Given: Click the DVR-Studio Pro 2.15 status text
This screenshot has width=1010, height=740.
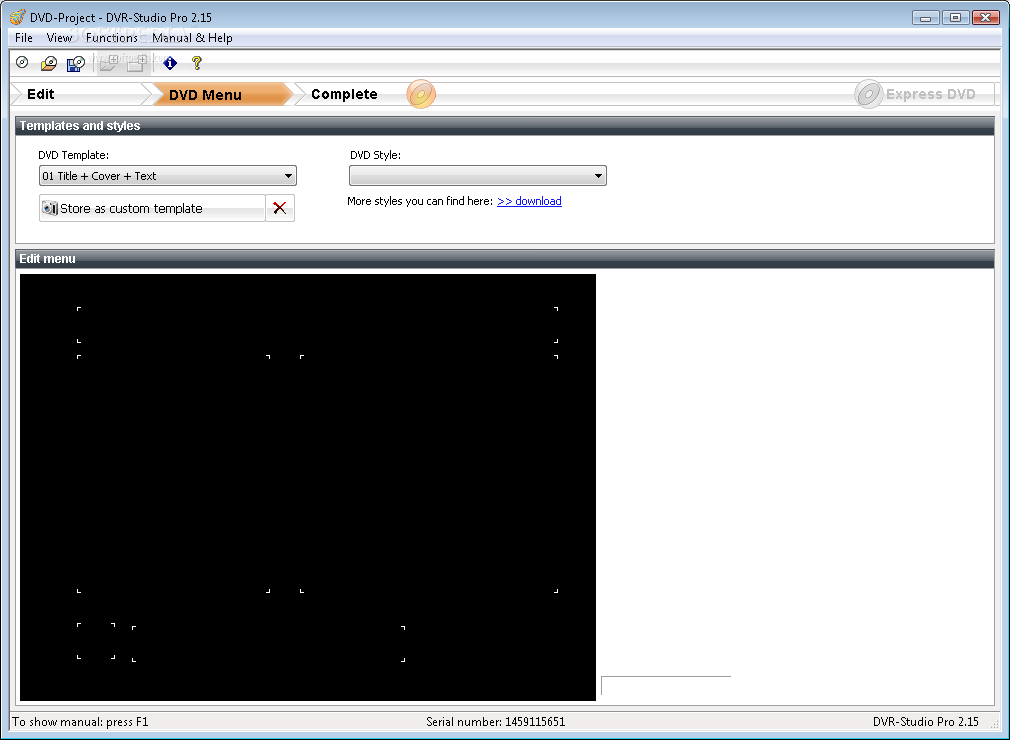Looking at the screenshot, I should [926, 722].
